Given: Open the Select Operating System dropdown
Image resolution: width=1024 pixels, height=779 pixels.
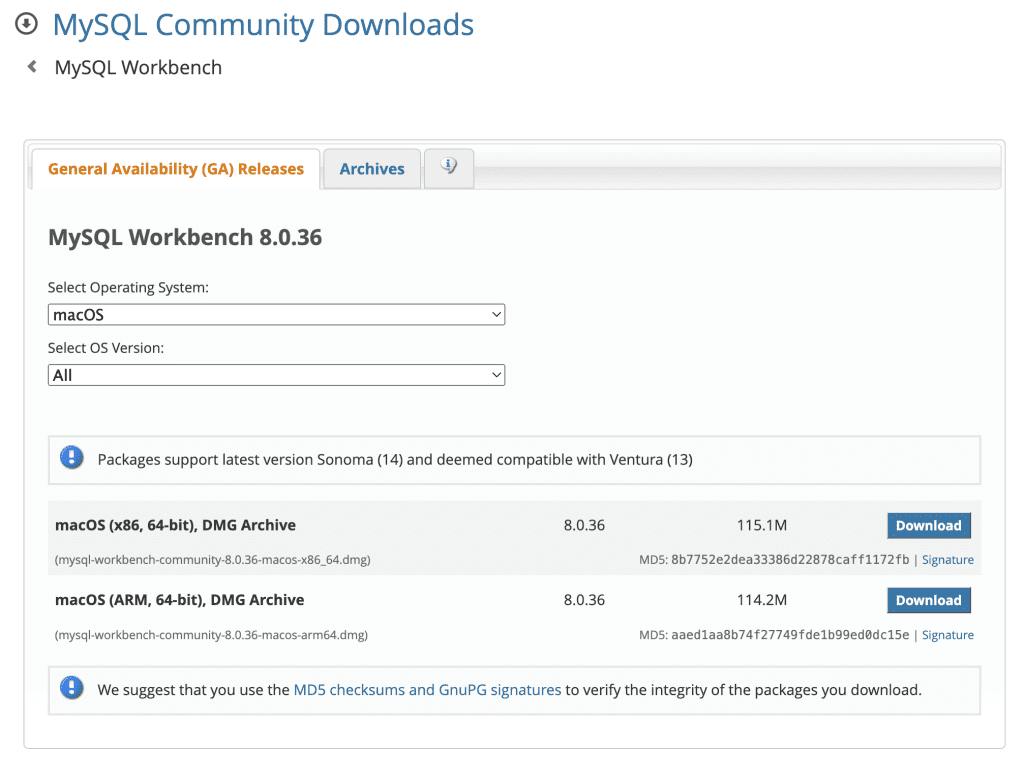Looking at the screenshot, I should click(276, 315).
